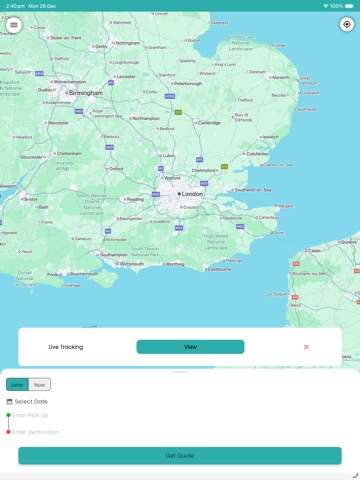Tap the Get Quote button
This screenshot has width=360, height=480.
pos(180,456)
